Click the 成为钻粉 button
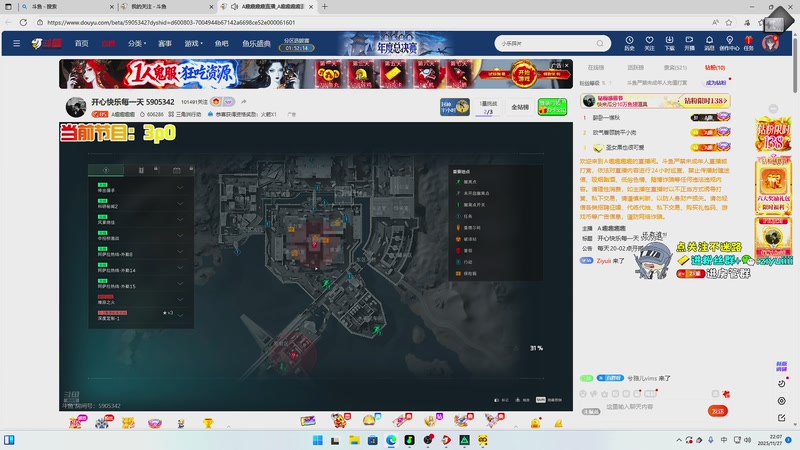800x450 pixels. click(716, 83)
